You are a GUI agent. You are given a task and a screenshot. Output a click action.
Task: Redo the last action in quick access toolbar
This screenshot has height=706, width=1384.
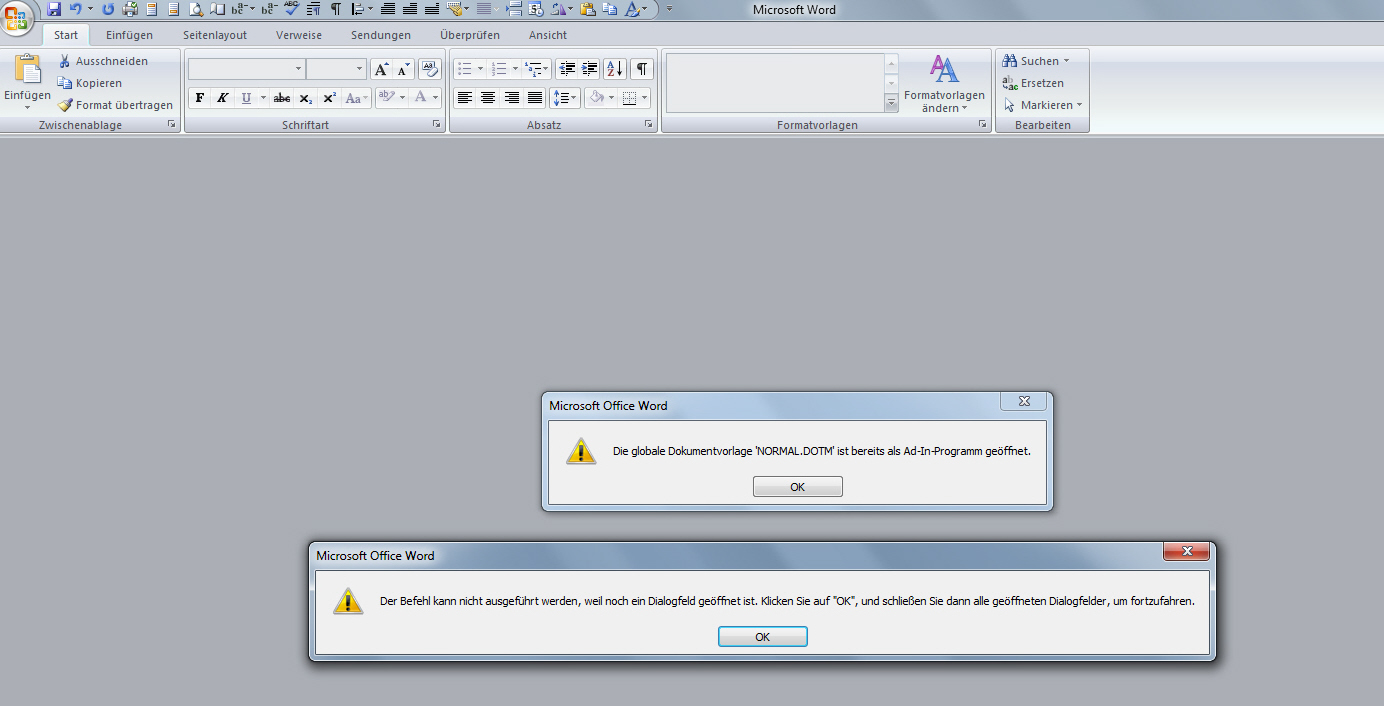point(108,9)
